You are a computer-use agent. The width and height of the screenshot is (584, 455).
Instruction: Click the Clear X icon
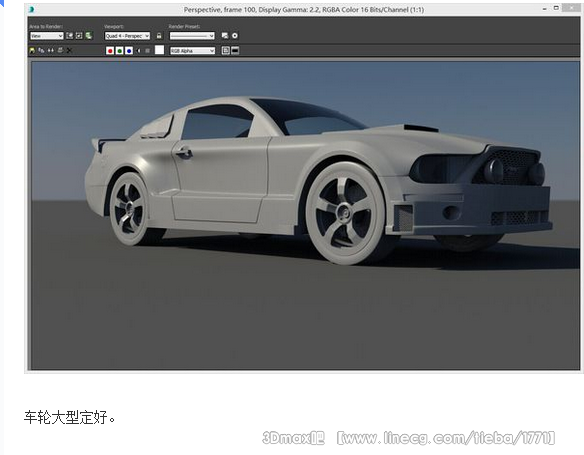coord(69,50)
